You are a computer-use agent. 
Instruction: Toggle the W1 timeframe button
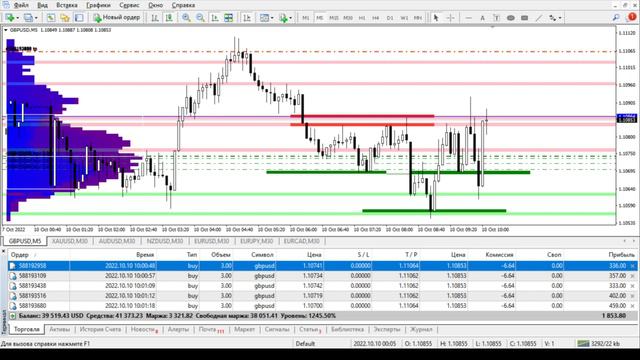(404, 18)
